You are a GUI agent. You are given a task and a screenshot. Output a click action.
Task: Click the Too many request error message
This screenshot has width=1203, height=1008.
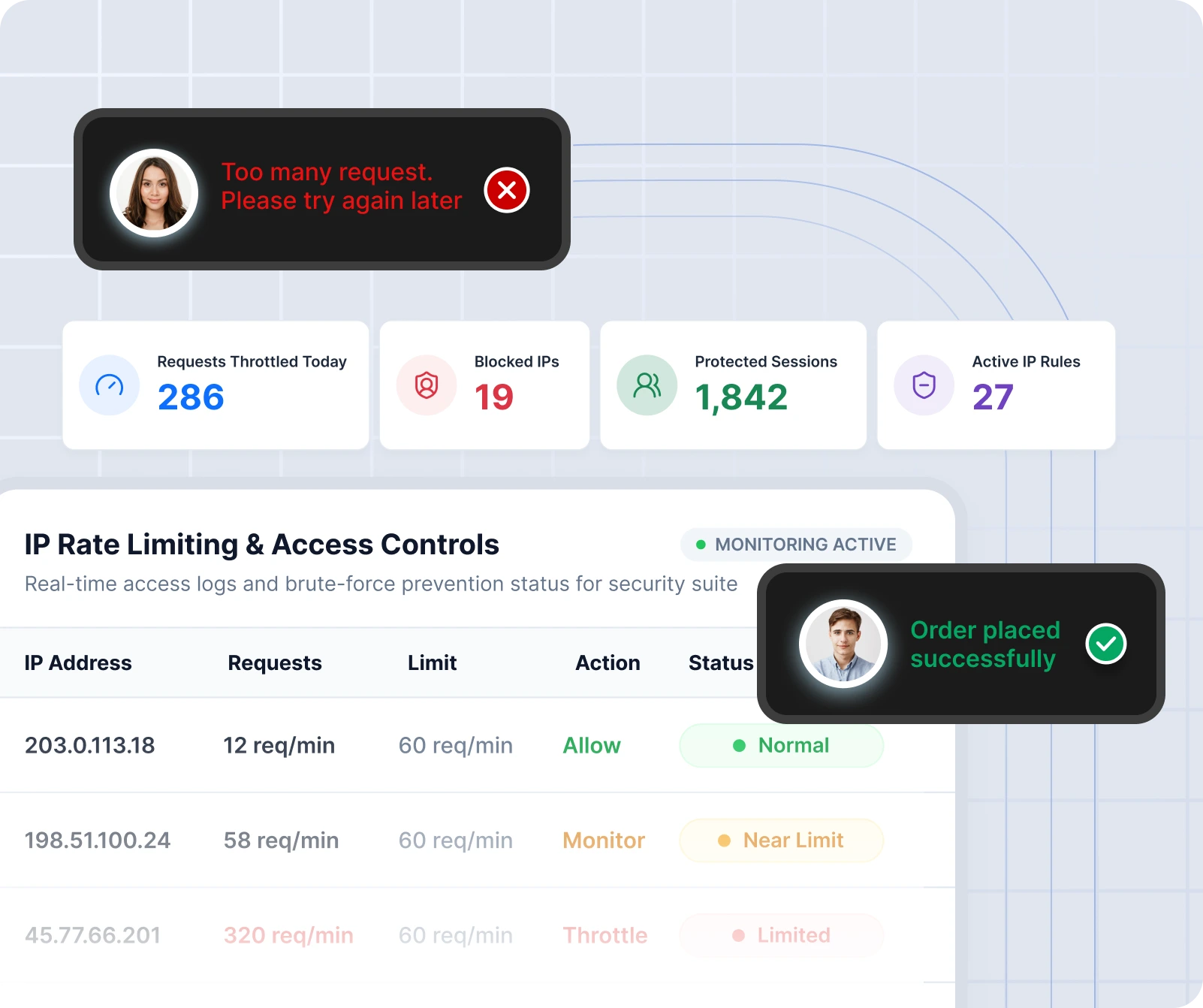(x=341, y=186)
